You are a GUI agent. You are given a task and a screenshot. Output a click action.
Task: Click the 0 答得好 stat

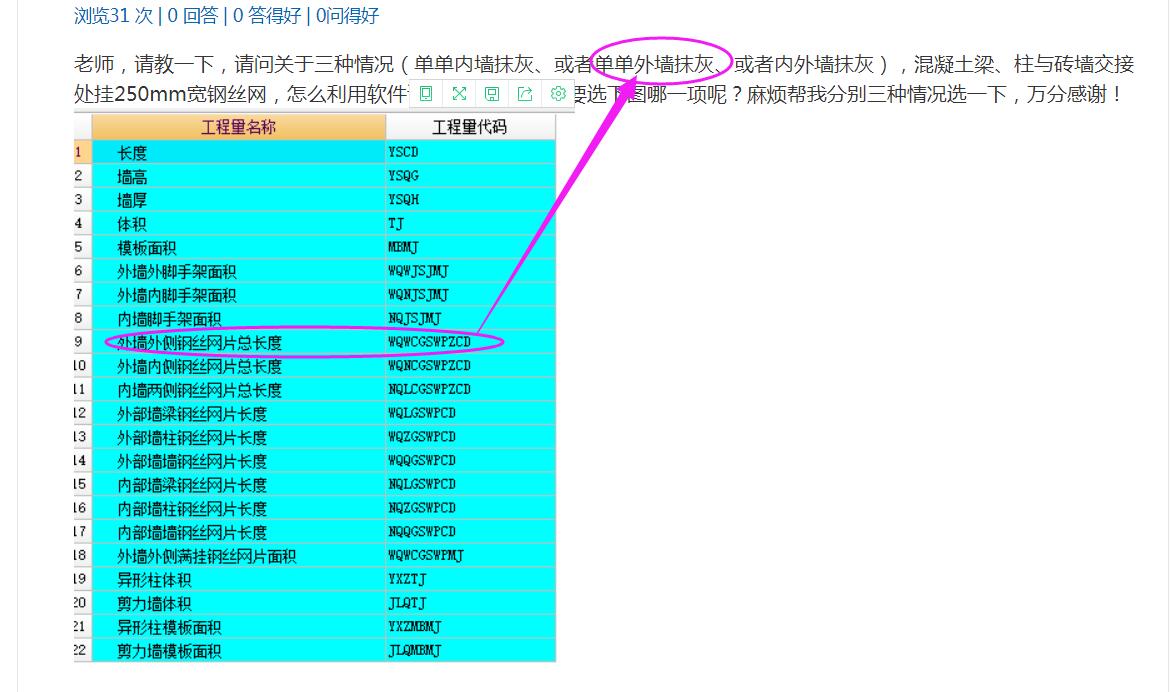(267, 16)
